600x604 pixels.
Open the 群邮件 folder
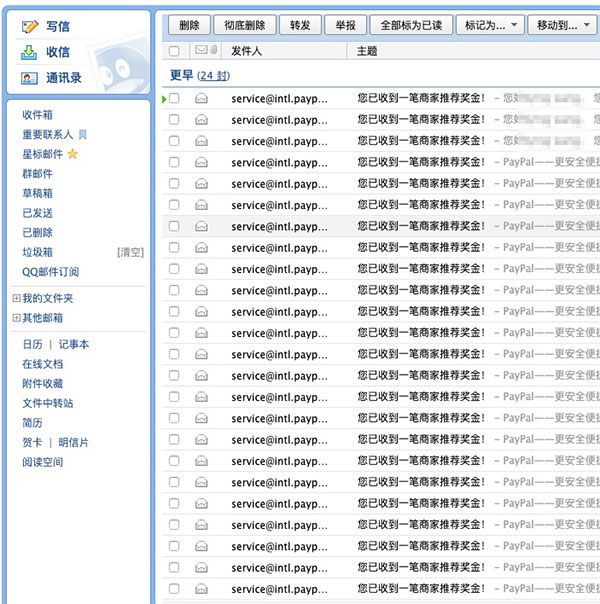(37, 174)
